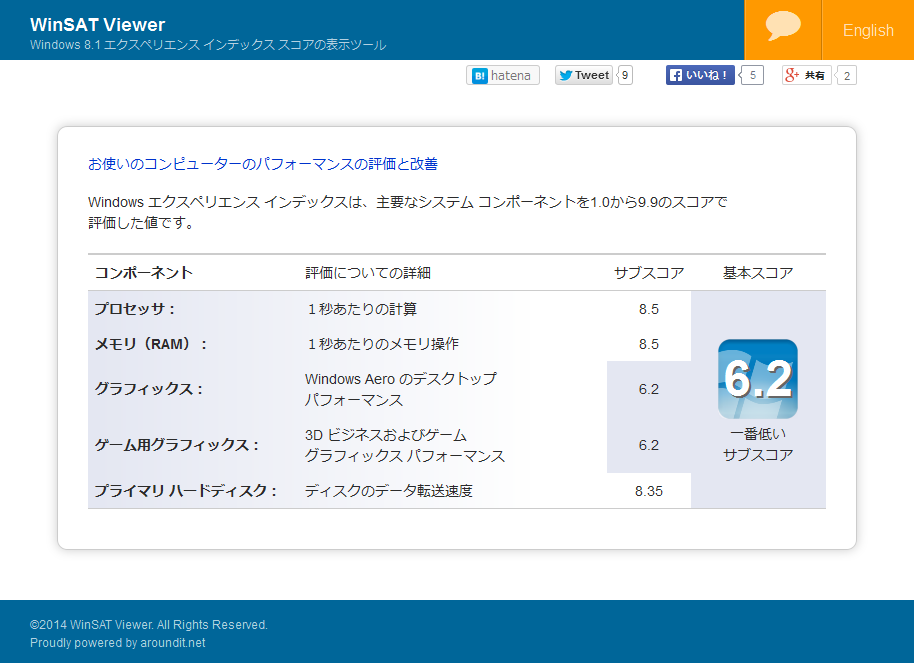Switch language to English

click(x=868, y=30)
